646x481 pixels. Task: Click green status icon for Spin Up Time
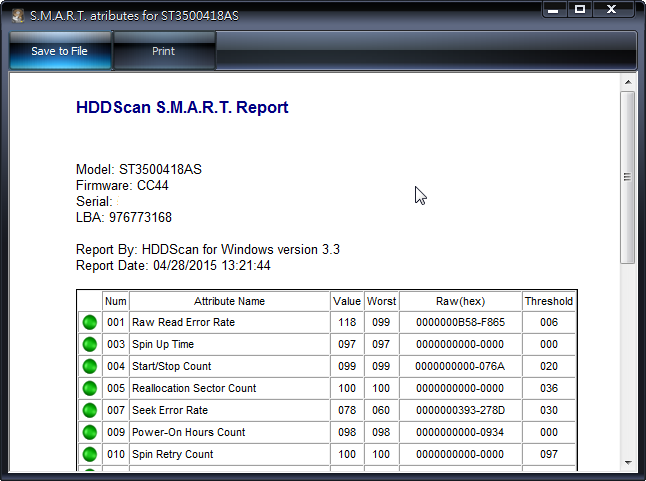click(x=90, y=345)
